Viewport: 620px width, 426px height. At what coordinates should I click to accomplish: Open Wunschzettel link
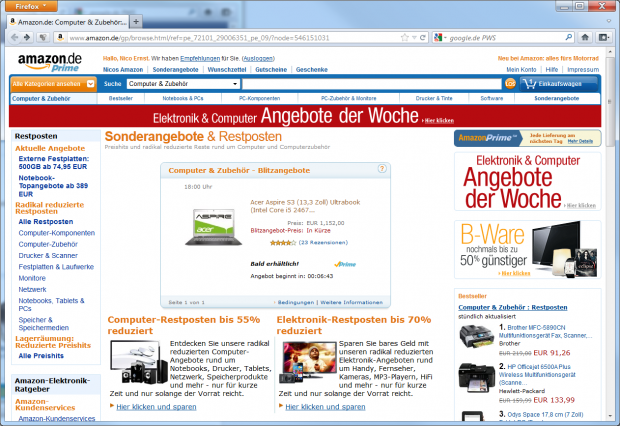227,70
